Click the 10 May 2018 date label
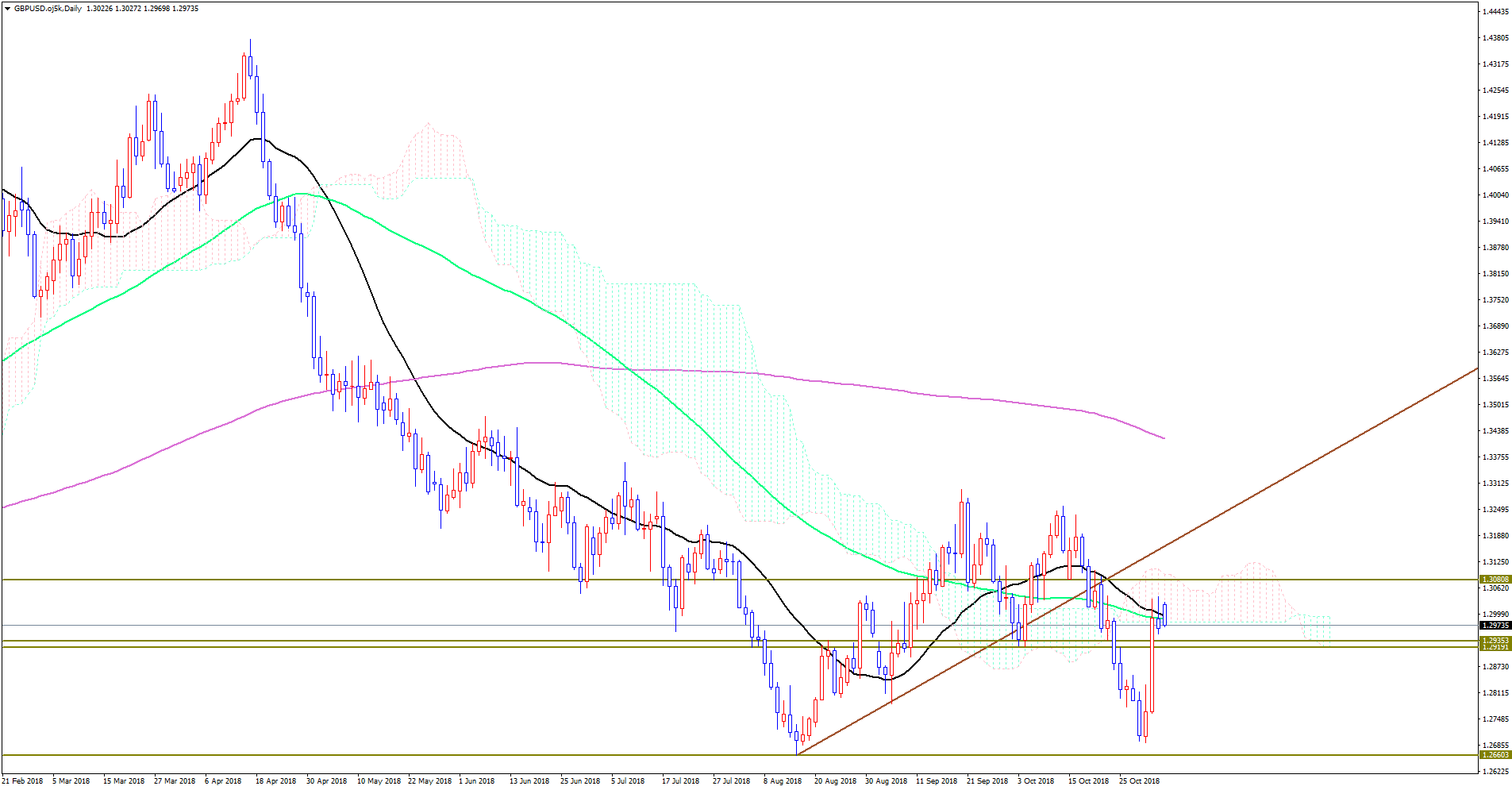 [378, 780]
